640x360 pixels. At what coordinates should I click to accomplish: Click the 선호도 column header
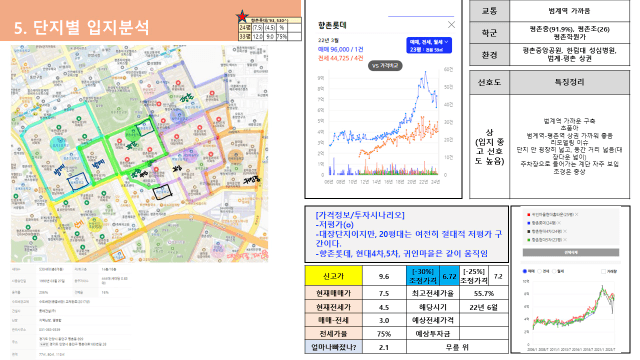pyautogui.click(x=489, y=82)
